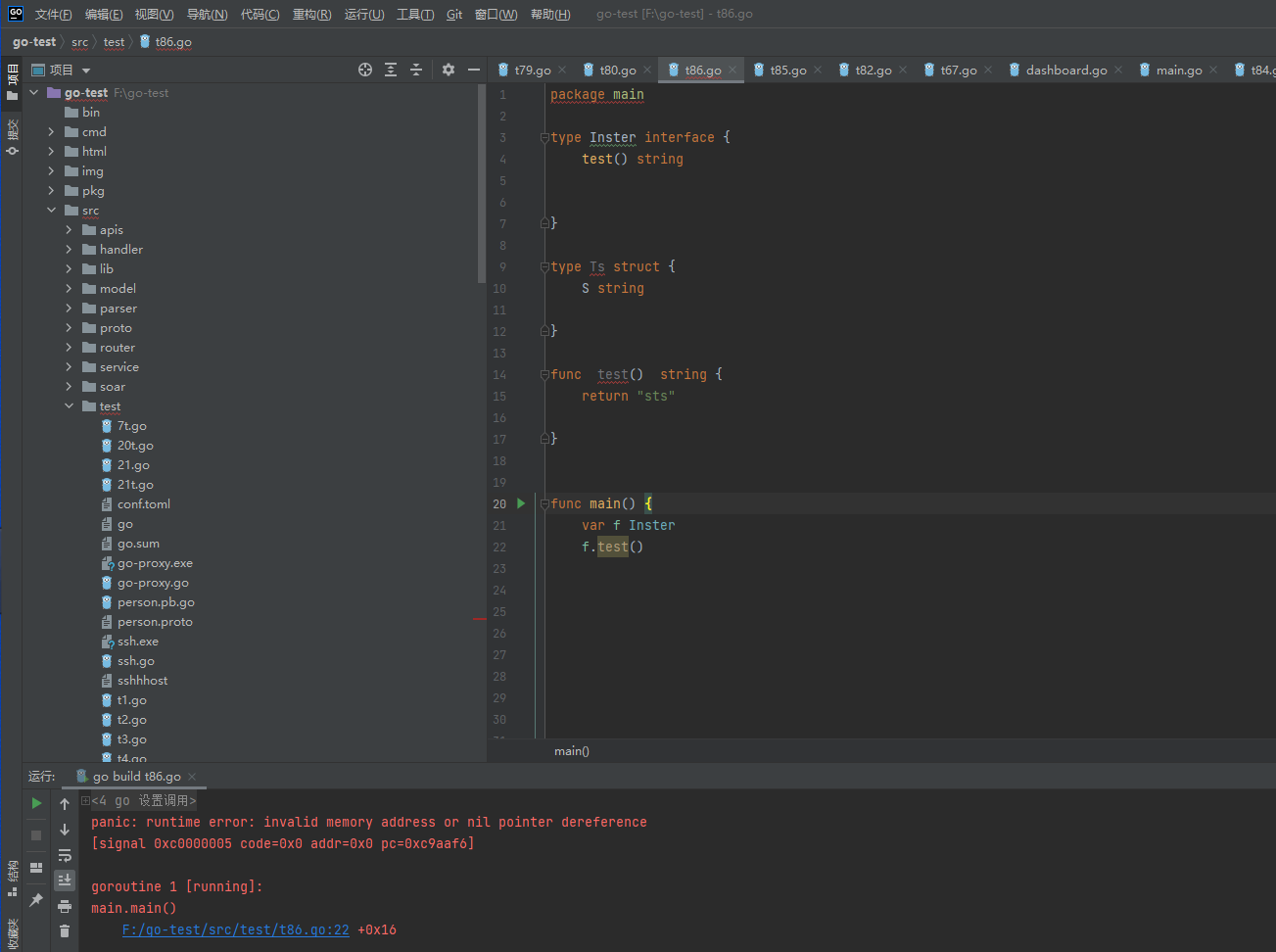The height and width of the screenshot is (952, 1276).
Task: Hide the project tool window
Action: click(x=474, y=70)
